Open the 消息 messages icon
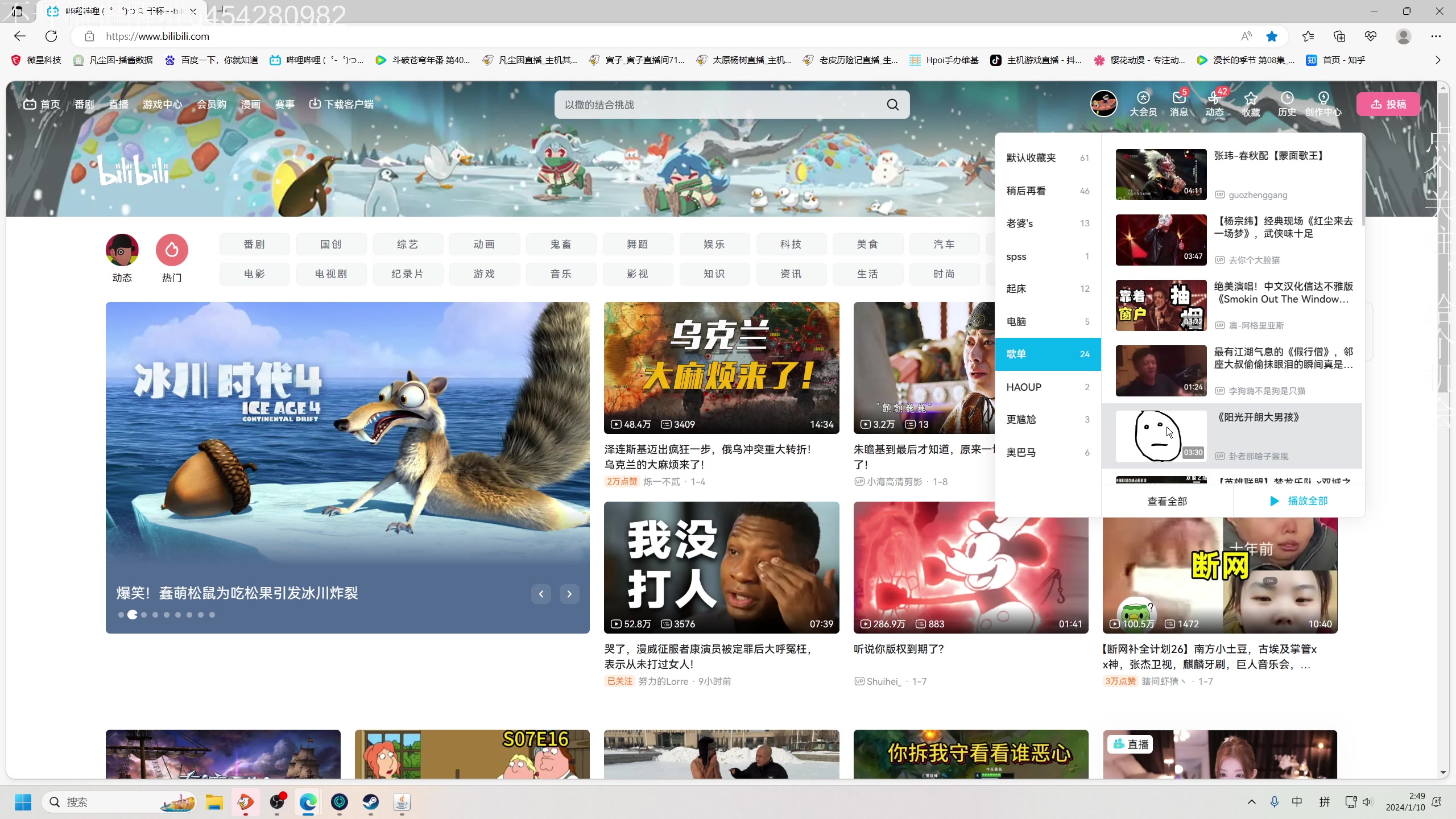Screen dimensions: 1456x819 [1179, 104]
